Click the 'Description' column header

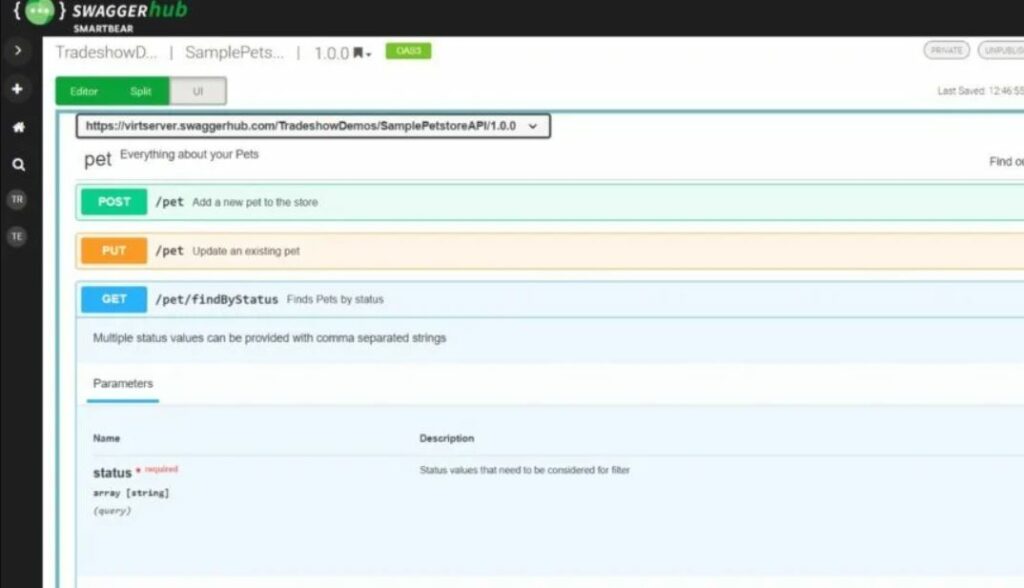(447, 438)
